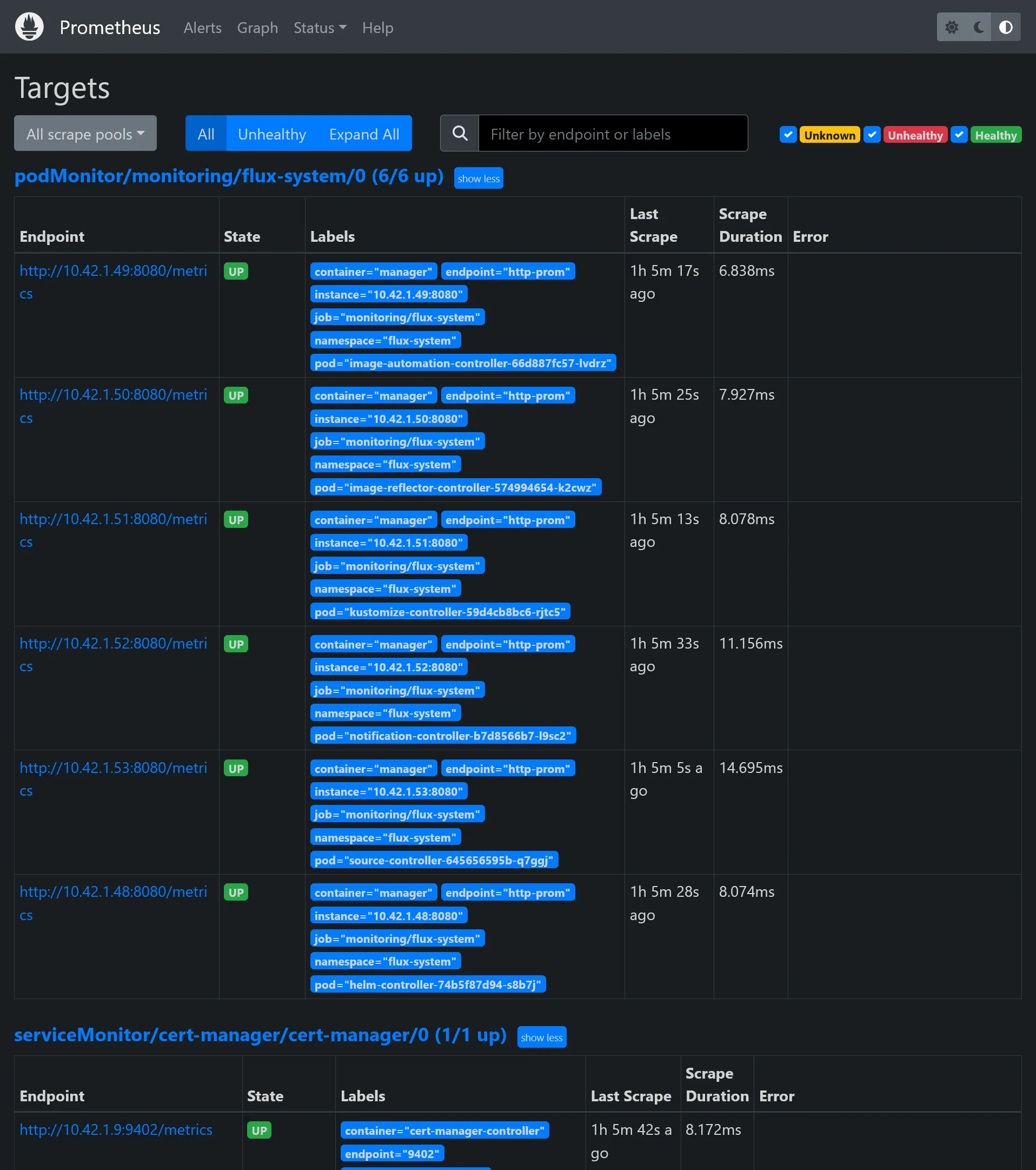The height and width of the screenshot is (1170, 1036).
Task: Select the All targets tab
Action: tap(205, 134)
